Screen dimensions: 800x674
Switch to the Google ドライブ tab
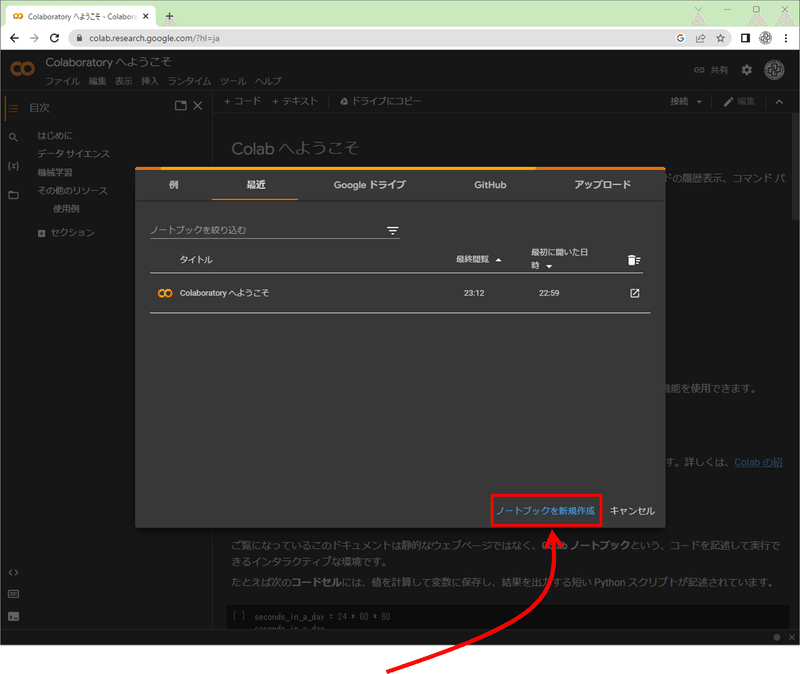369,185
